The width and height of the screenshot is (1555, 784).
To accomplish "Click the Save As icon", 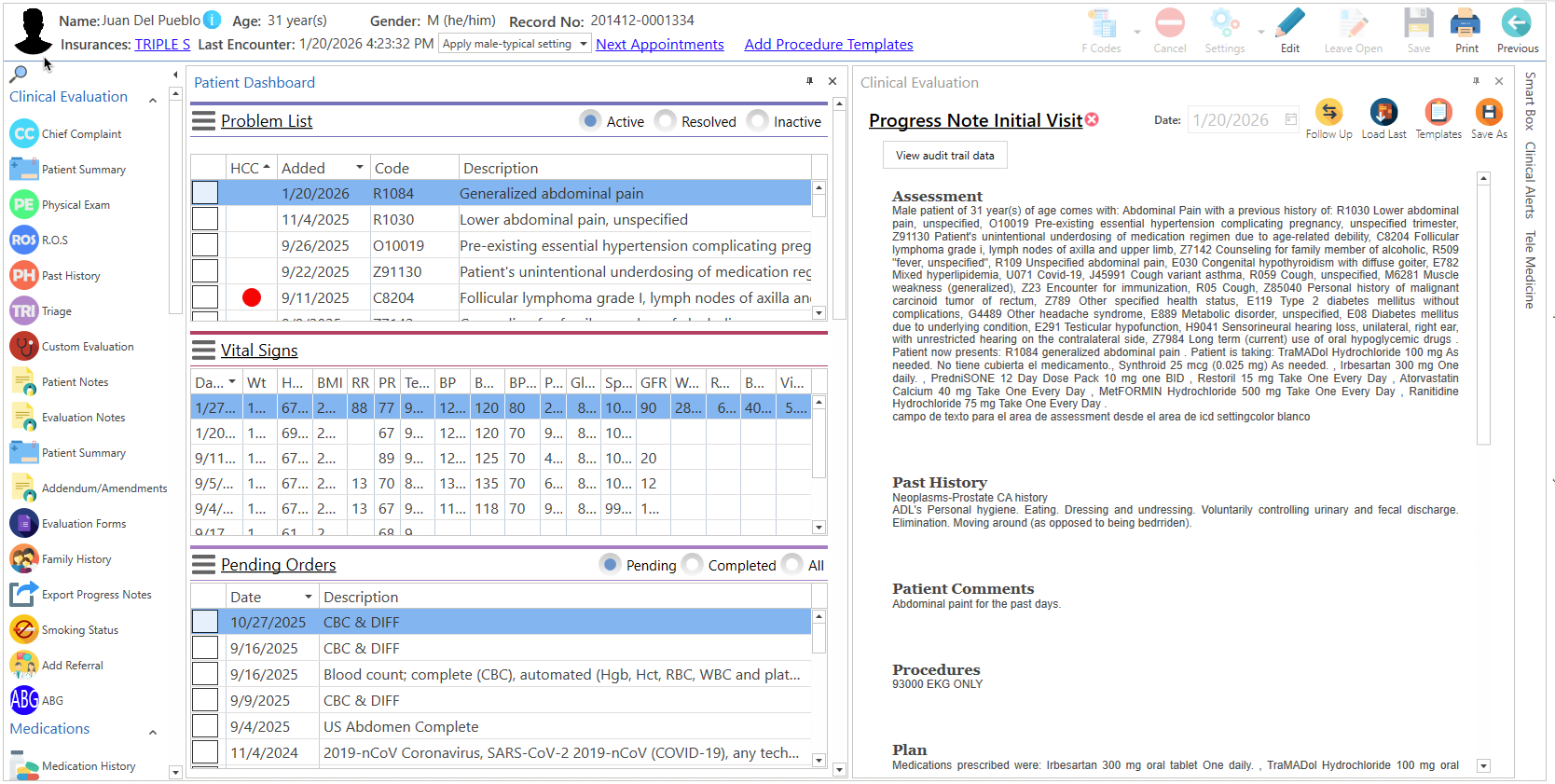I will pyautogui.click(x=1489, y=113).
